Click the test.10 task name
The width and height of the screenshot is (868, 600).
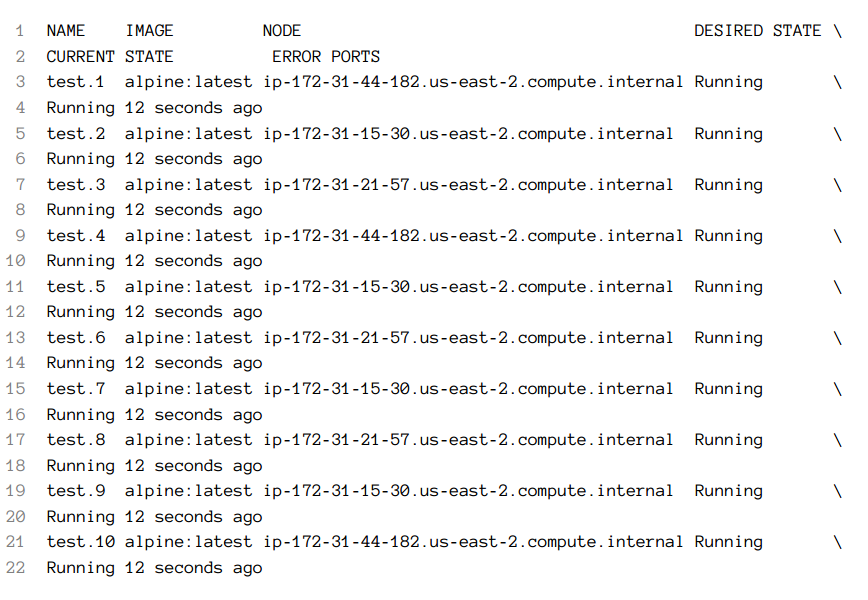80,542
